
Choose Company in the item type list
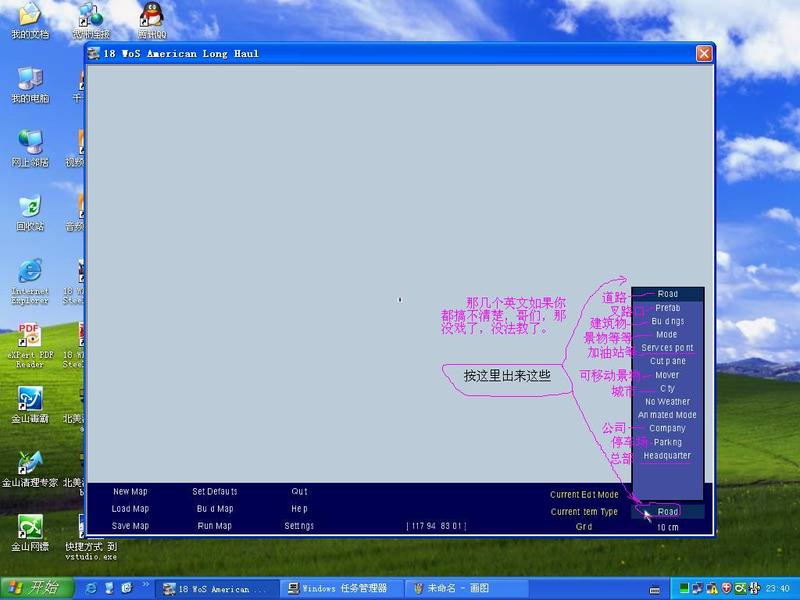667,429
